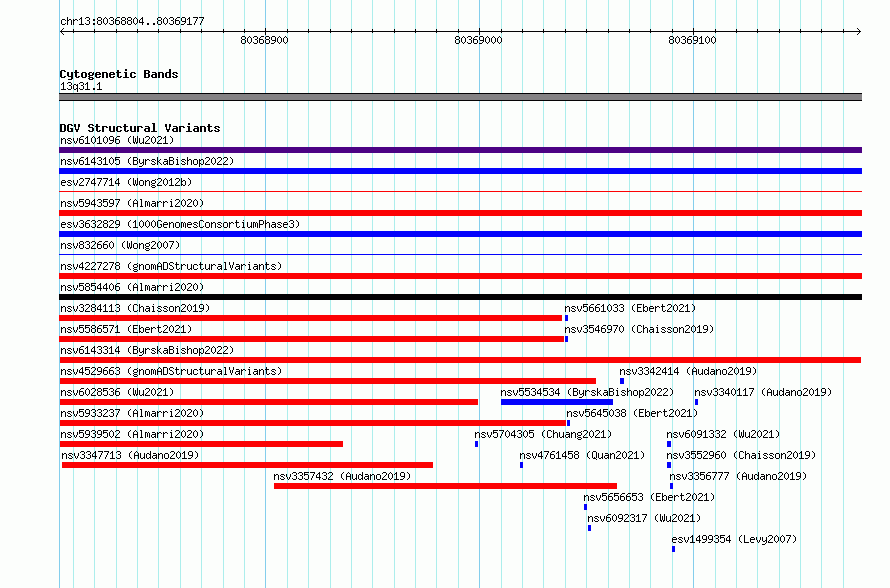Select the nsv832660 (Wong2007) label
The width and height of the screenshot is (890, 588).
(120, 245)
